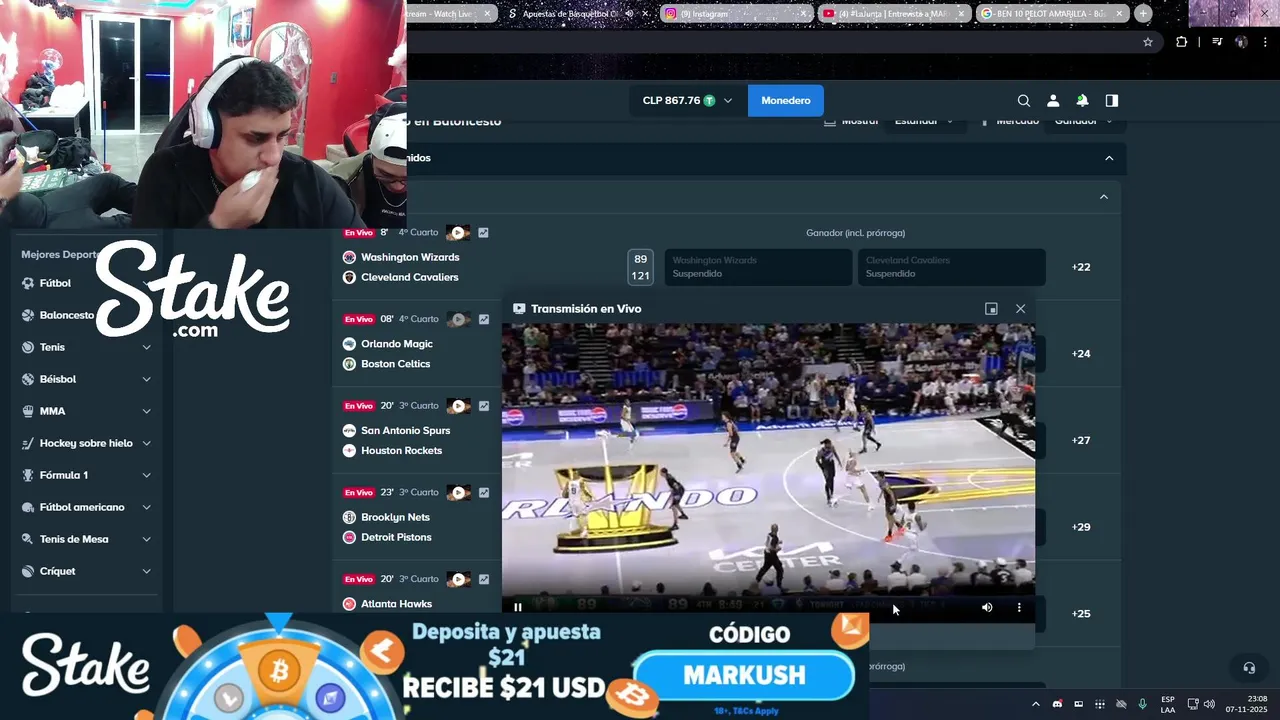This screenshot has width=1280, height=720.
Task: Open the system volume tray icon
Action: coord(1209,704)
